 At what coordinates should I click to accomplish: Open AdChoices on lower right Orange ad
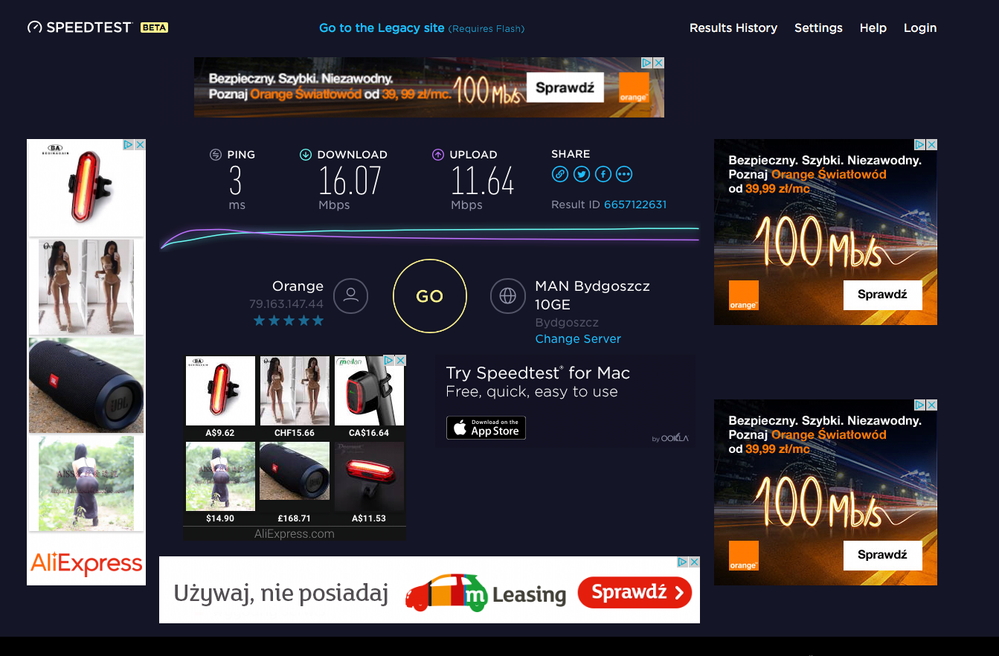click(919, 405)
